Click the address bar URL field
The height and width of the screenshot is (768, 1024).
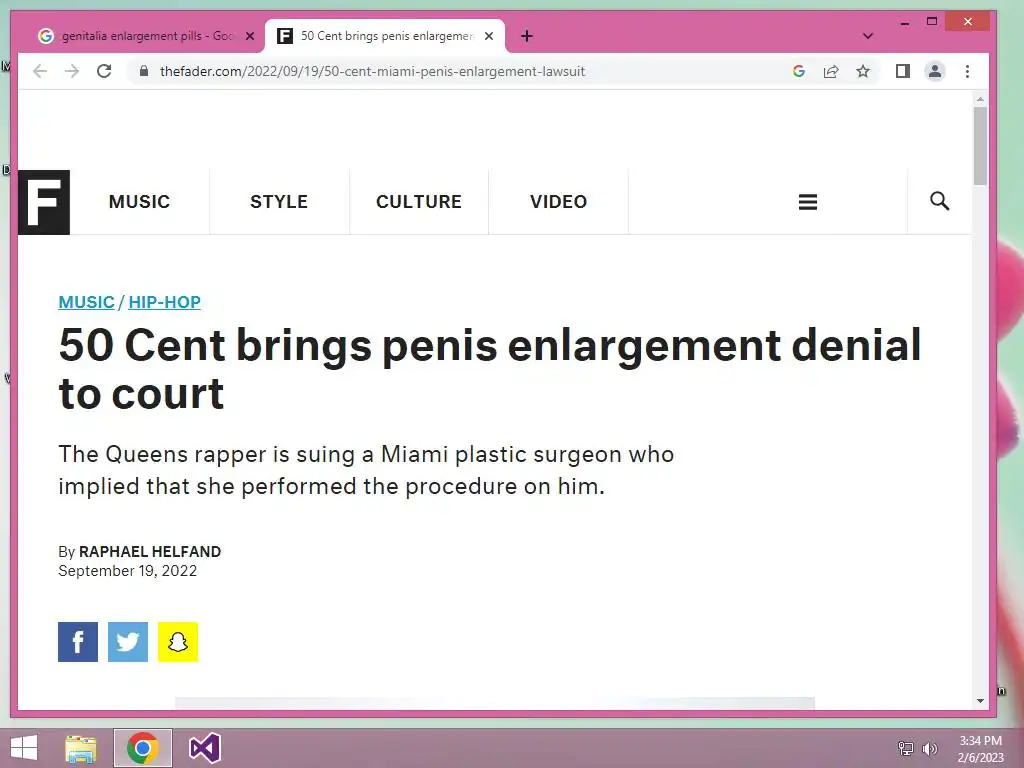(372, 71)
